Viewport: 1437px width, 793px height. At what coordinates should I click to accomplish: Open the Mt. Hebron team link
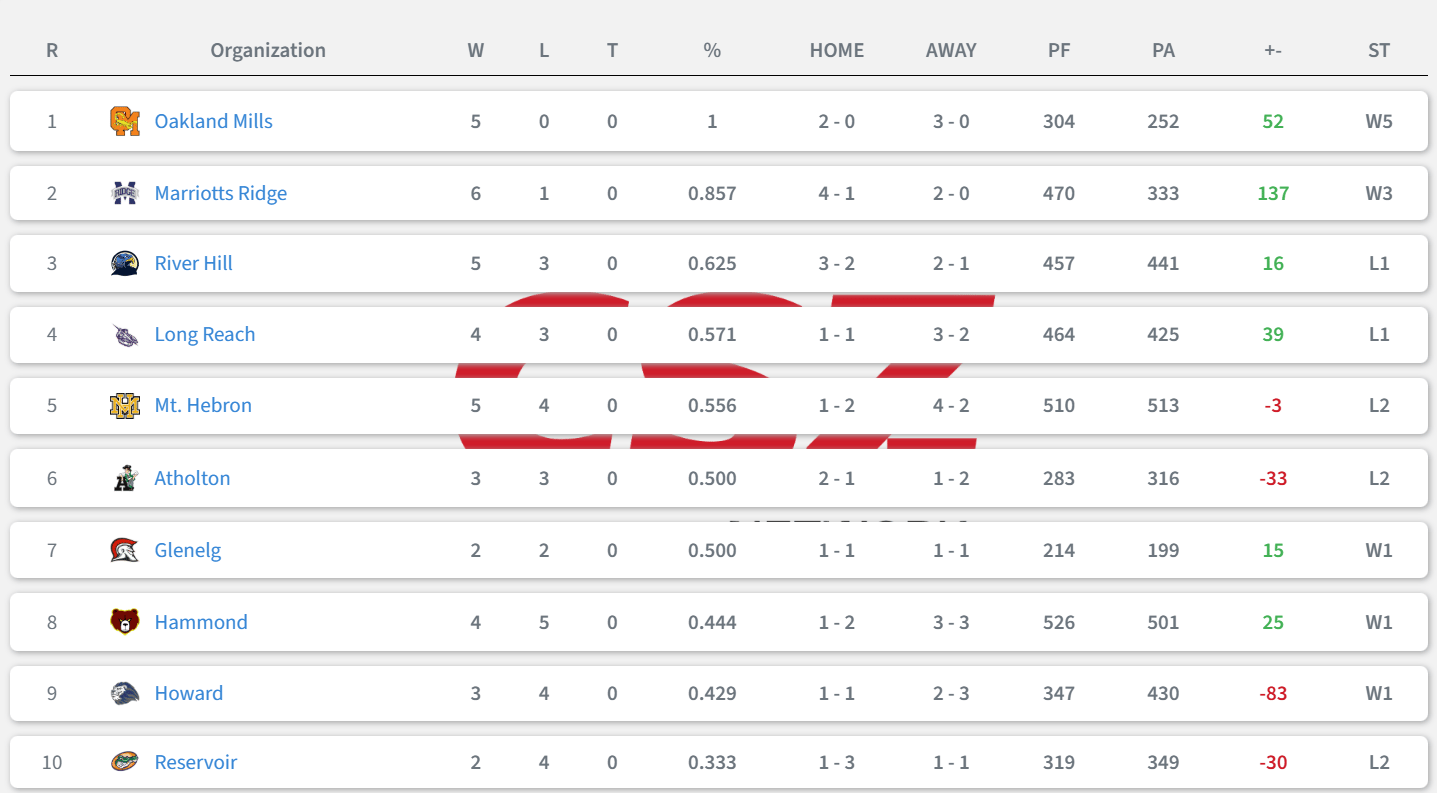pyautogui.click(x=203, y=405)
